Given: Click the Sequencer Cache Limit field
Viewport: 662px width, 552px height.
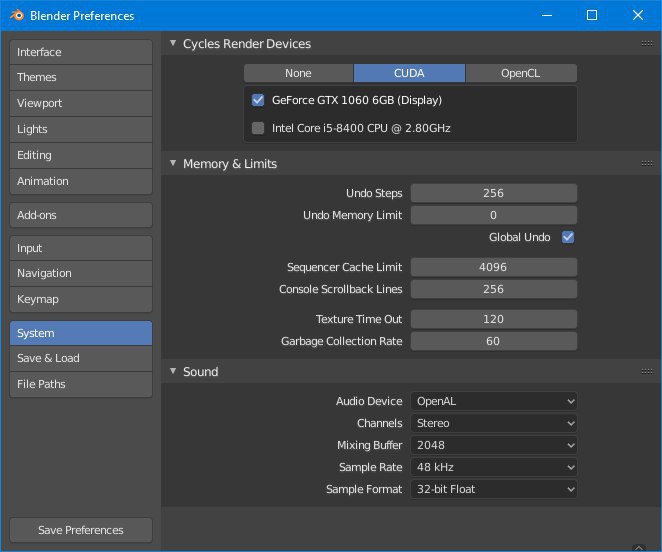Looking at the screenshot, I should pyautogui.click(x=494, y=267).
